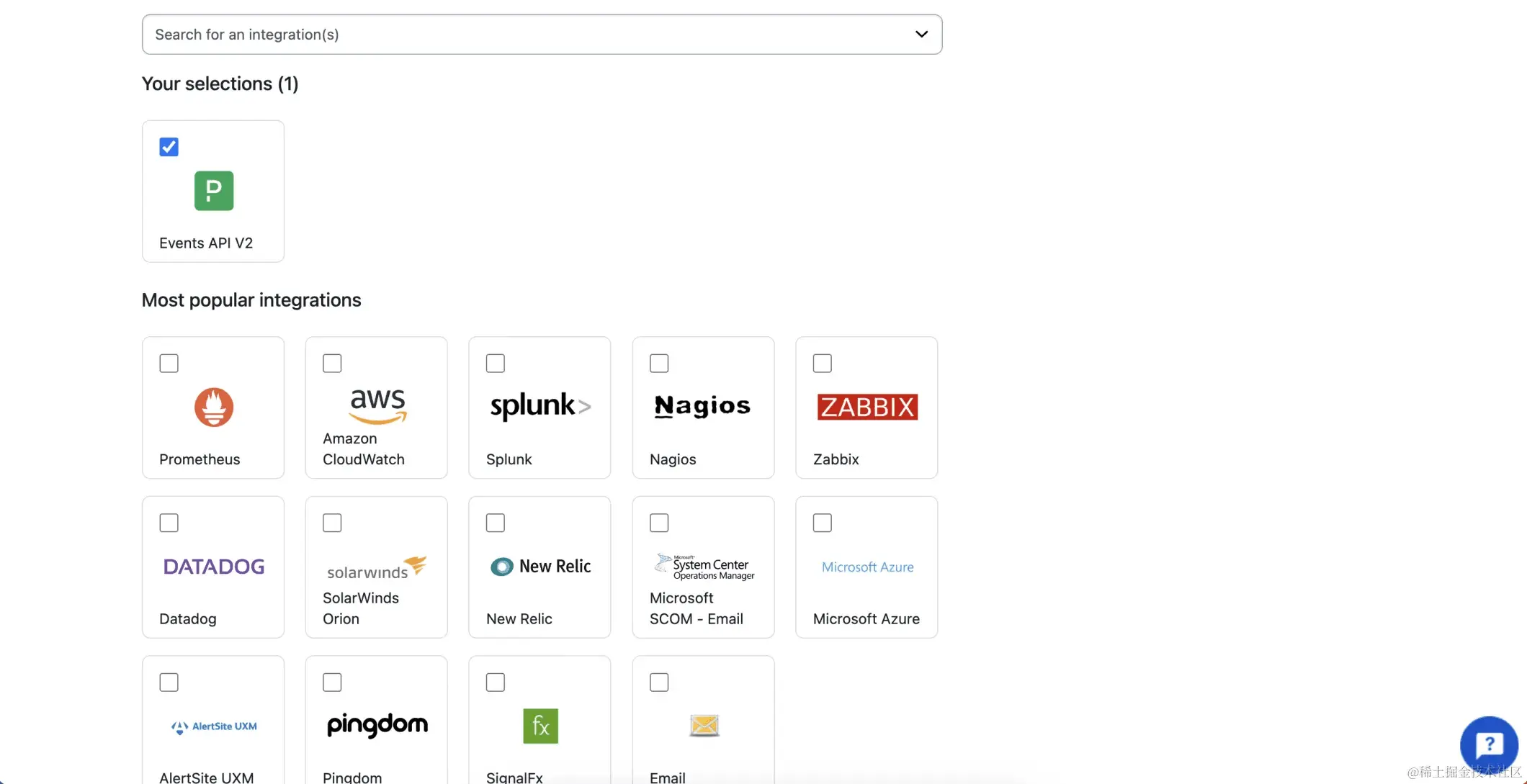
Task: Click the Splunk logo
Action: coord(540,406)
